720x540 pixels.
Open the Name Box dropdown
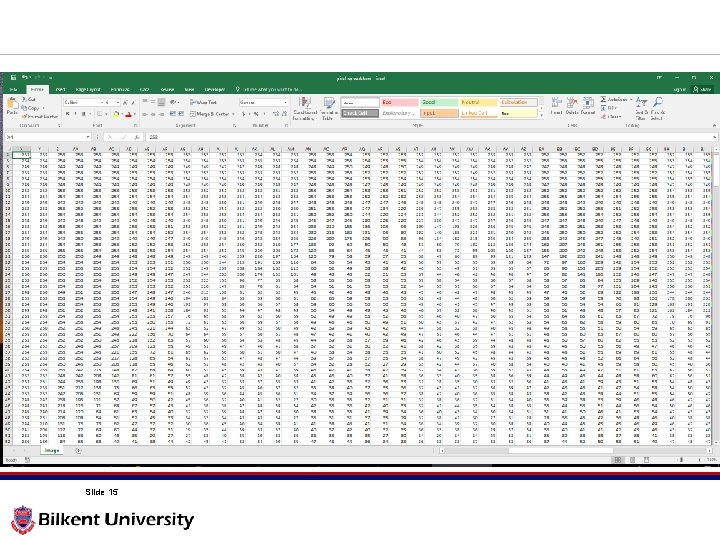88,137
